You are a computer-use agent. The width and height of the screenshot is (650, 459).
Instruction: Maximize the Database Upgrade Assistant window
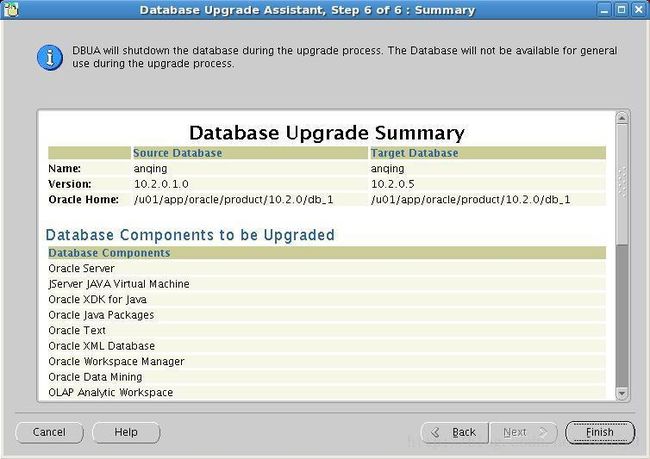(621, 10)
